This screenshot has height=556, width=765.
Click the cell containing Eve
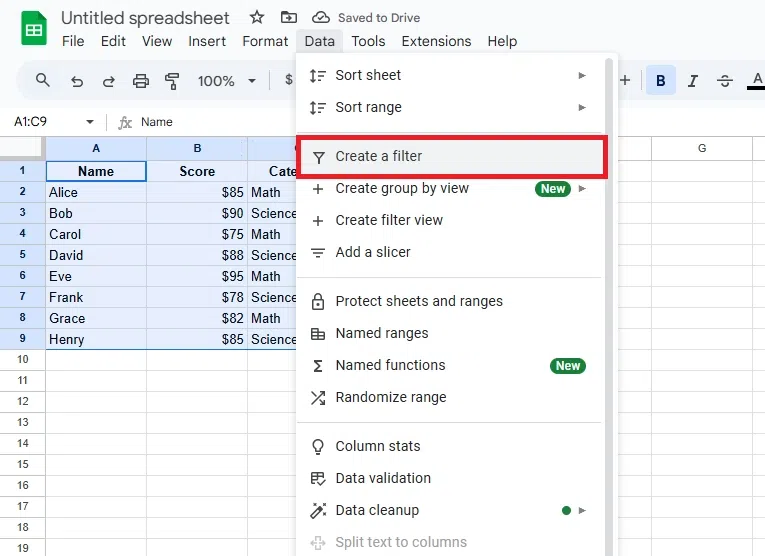[x=96, y=276]
